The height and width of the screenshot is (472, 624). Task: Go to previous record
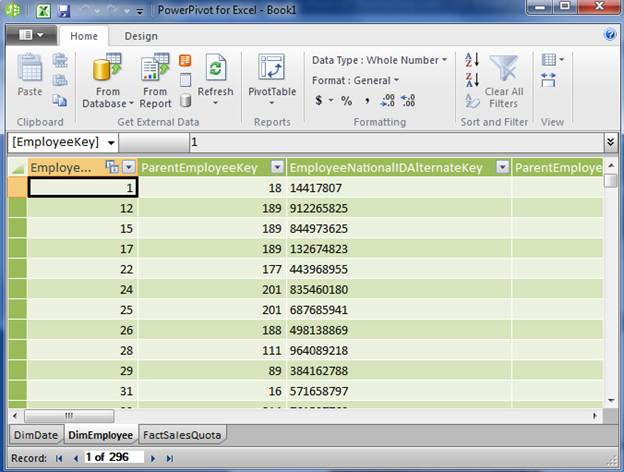coord(76,458)
